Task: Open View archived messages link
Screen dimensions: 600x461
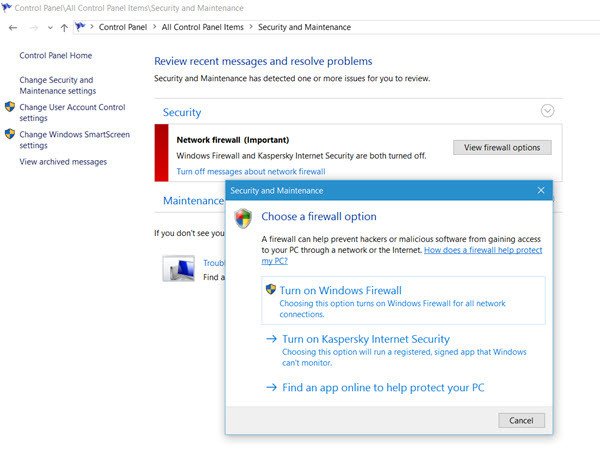Action: point(63,162)
